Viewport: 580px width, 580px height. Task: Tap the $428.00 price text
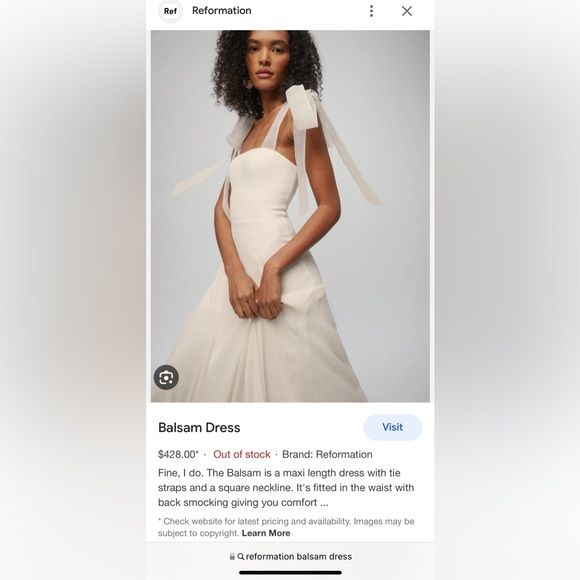[x=178, y=454]
